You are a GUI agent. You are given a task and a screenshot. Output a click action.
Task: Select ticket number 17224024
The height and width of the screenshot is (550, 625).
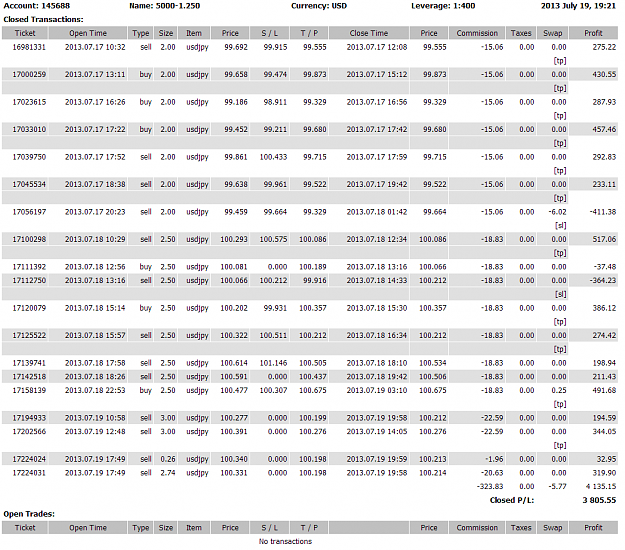click(x=29, y=459)
